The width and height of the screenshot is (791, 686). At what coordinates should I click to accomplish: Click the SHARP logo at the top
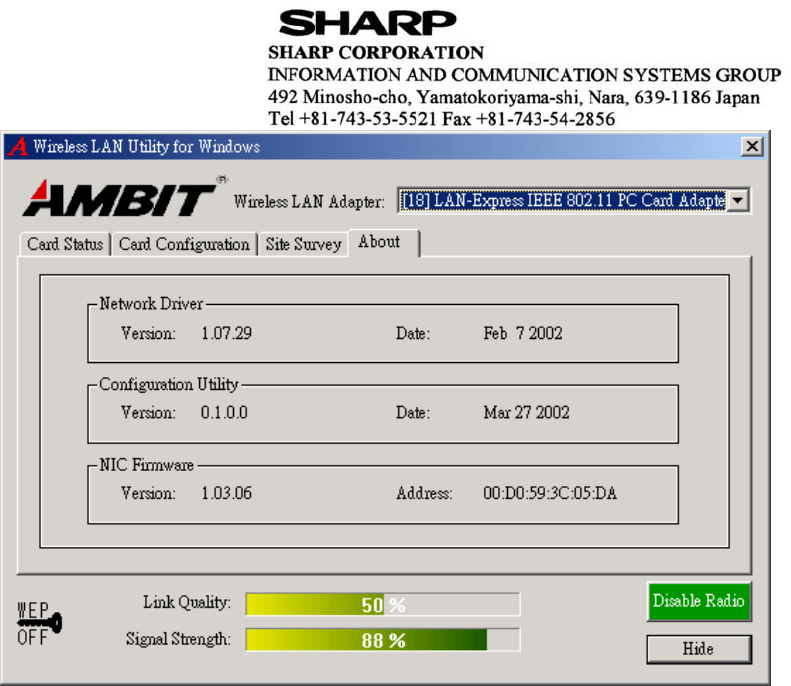[368, 23]
